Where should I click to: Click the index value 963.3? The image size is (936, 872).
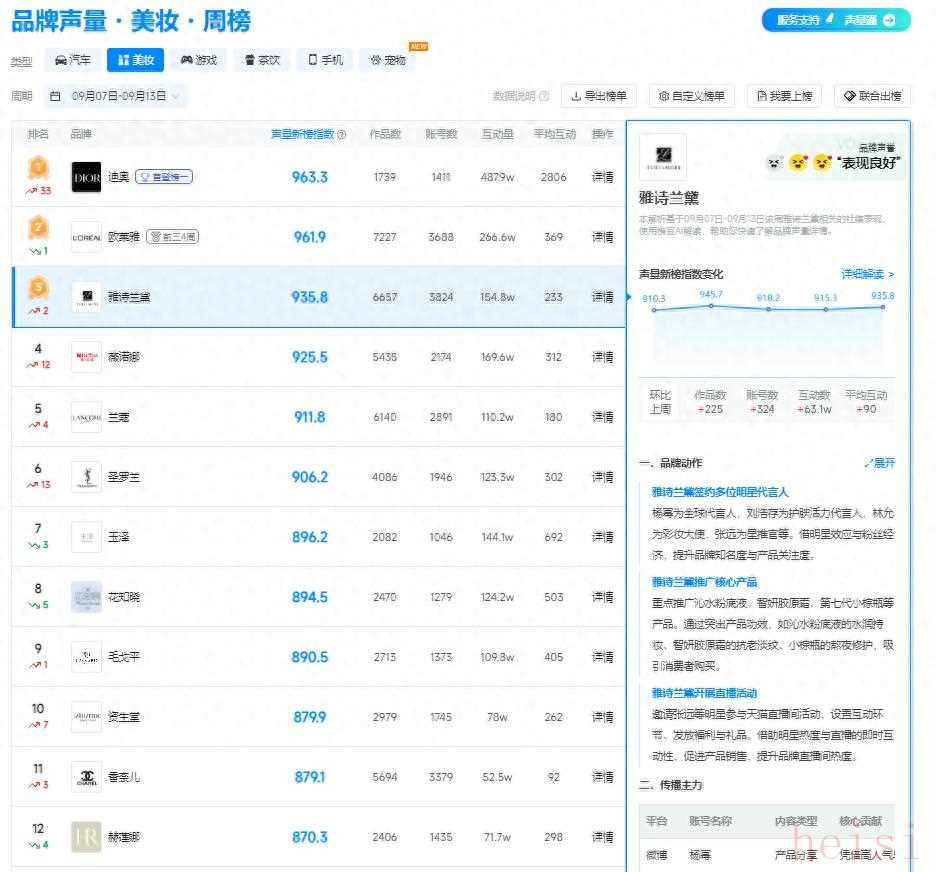point(310,177)
